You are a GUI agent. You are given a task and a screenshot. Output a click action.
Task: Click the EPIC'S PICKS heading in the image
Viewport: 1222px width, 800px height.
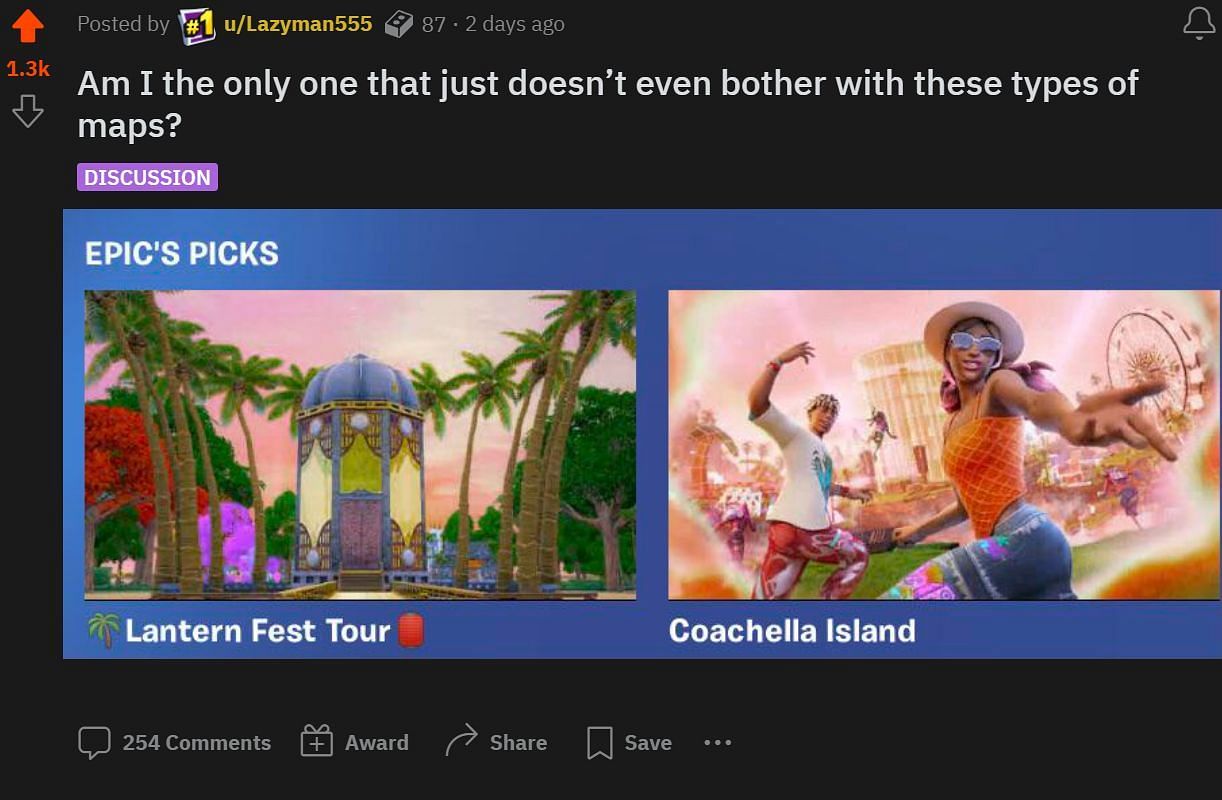[182, 253]
